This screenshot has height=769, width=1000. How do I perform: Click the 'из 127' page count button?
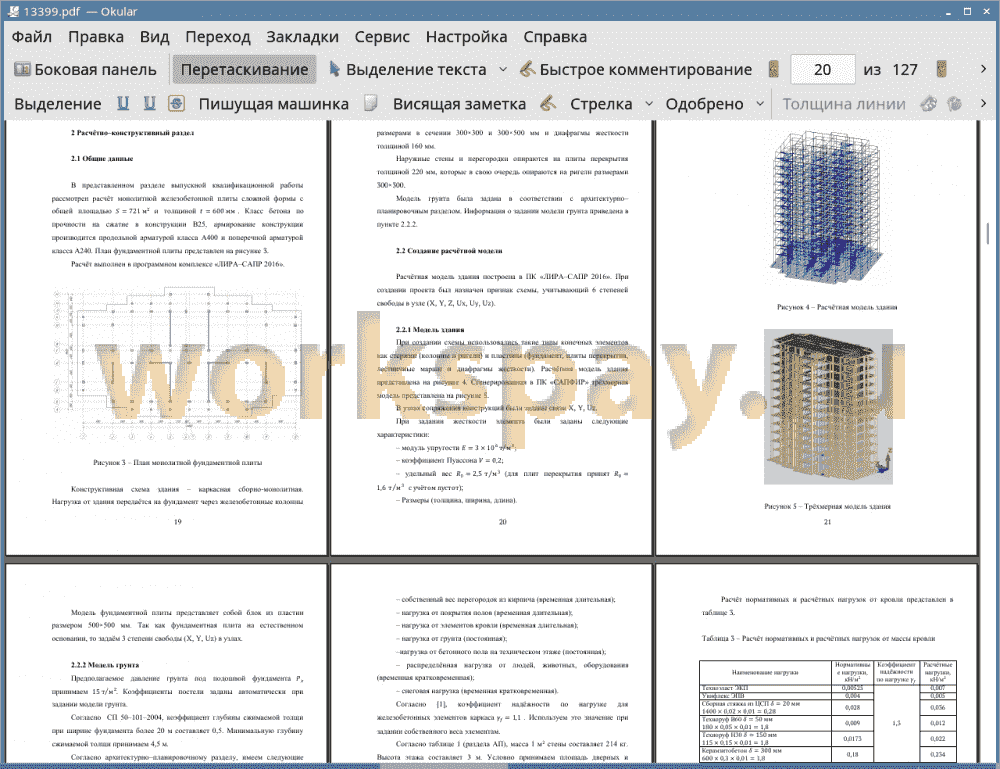click(x=890, y=70)
